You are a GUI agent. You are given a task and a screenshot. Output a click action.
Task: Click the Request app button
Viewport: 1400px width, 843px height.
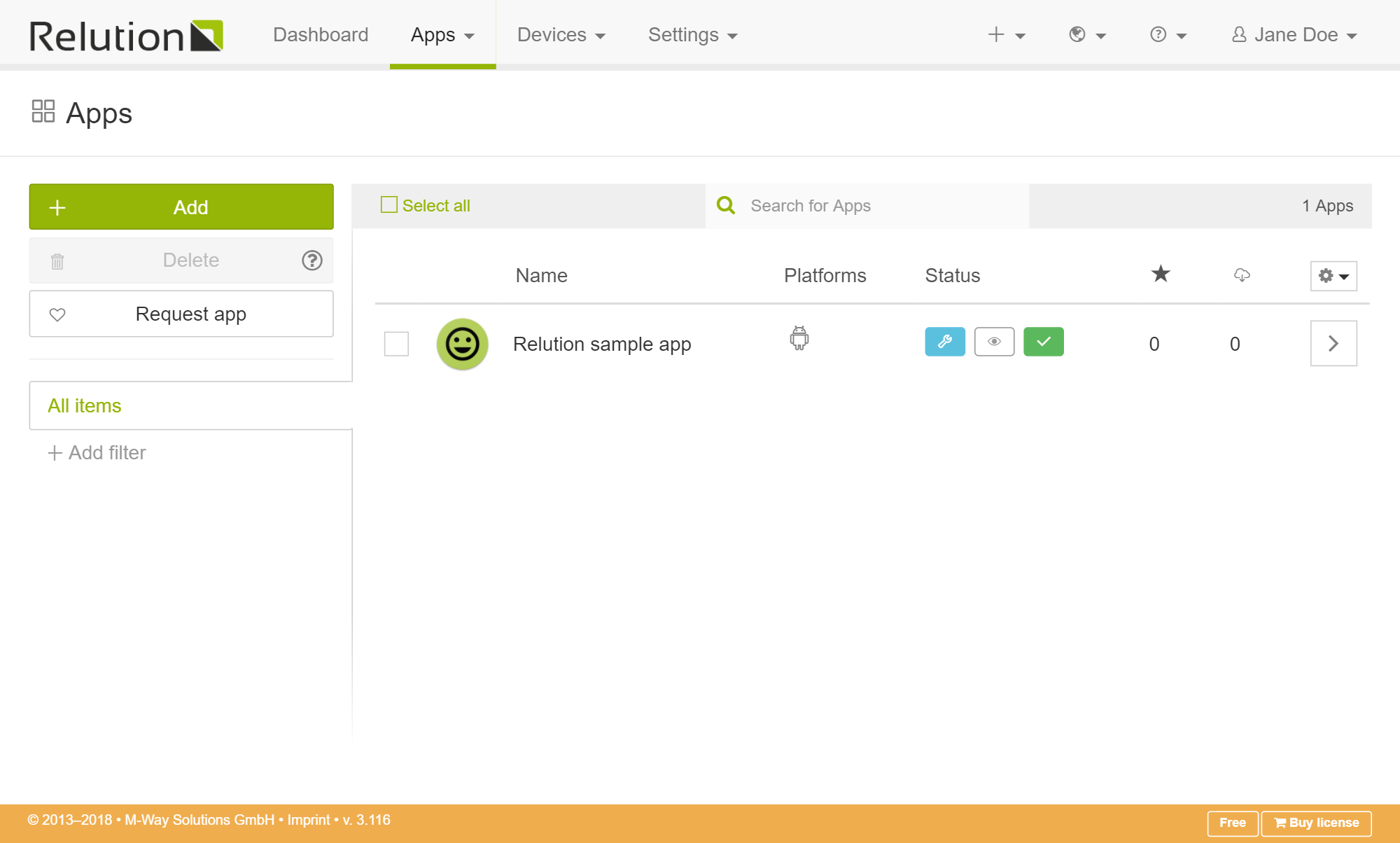pos(181,314)
